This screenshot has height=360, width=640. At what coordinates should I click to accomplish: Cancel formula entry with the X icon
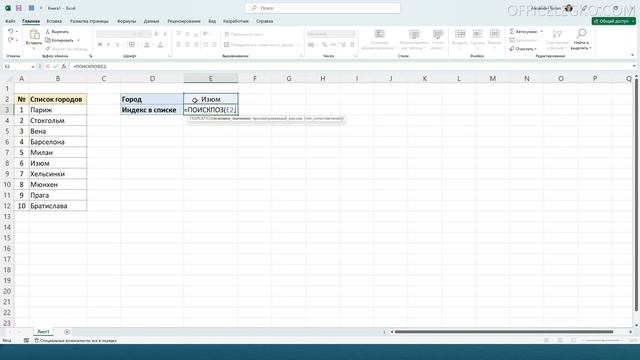[47, 66]
